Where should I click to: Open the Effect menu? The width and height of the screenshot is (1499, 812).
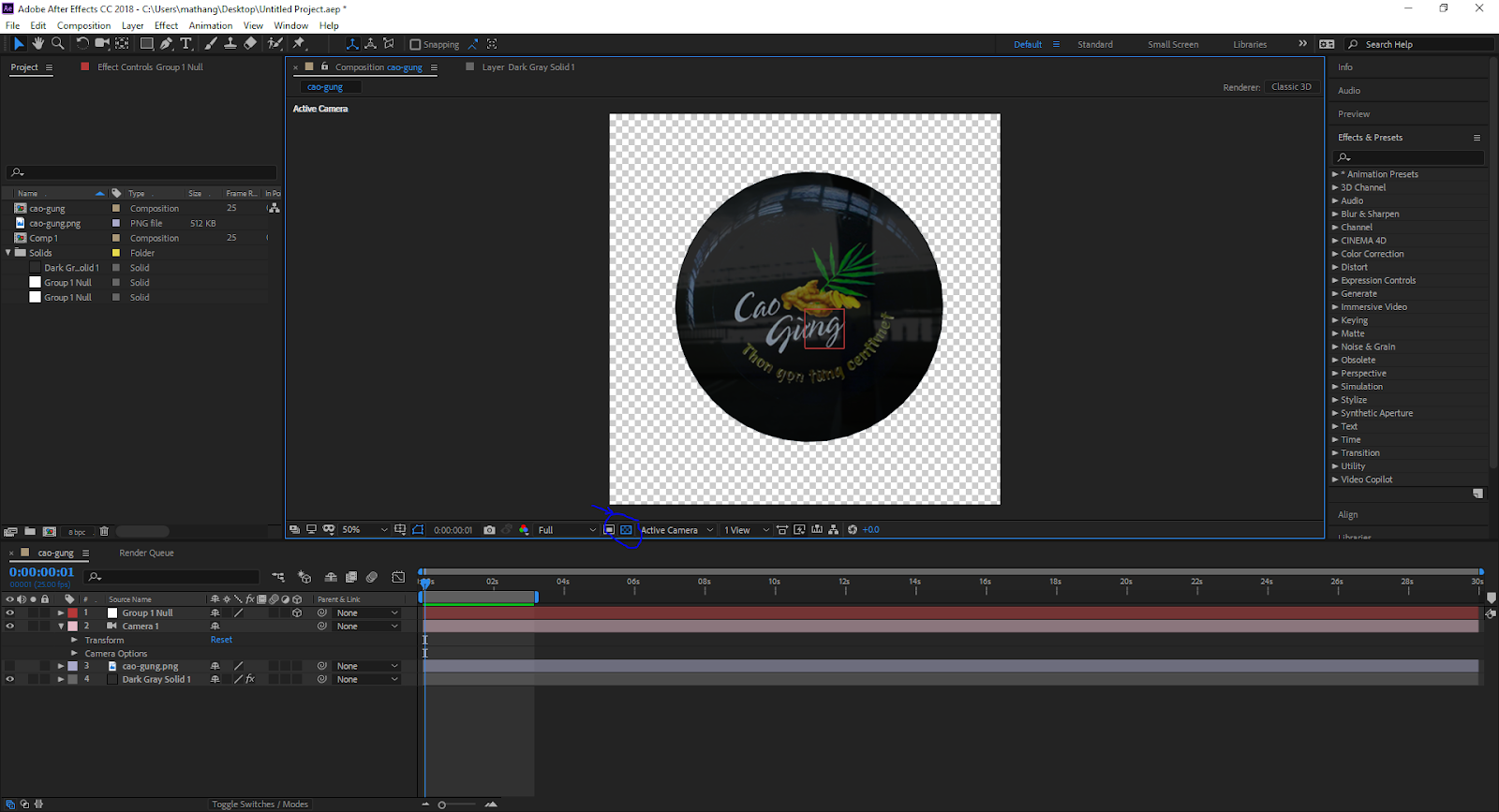(x=166, y=25)
